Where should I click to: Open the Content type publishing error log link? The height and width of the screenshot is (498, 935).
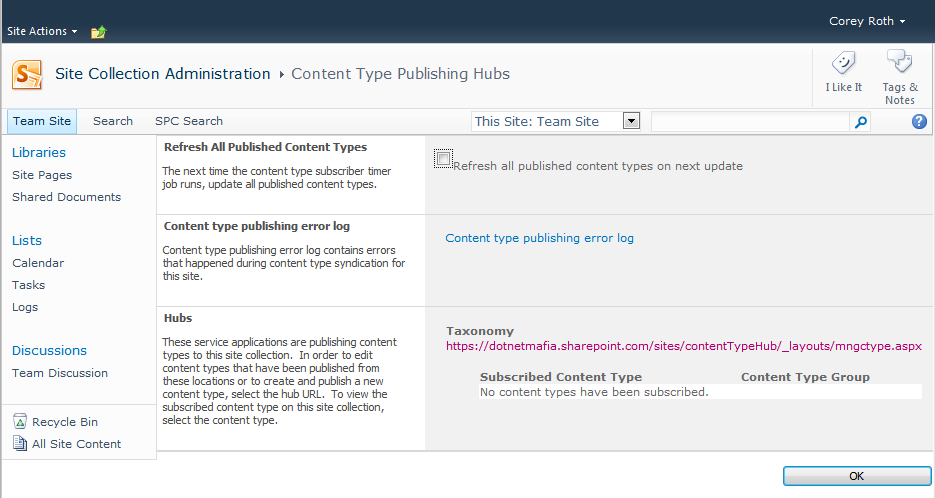tap(539, 238)
